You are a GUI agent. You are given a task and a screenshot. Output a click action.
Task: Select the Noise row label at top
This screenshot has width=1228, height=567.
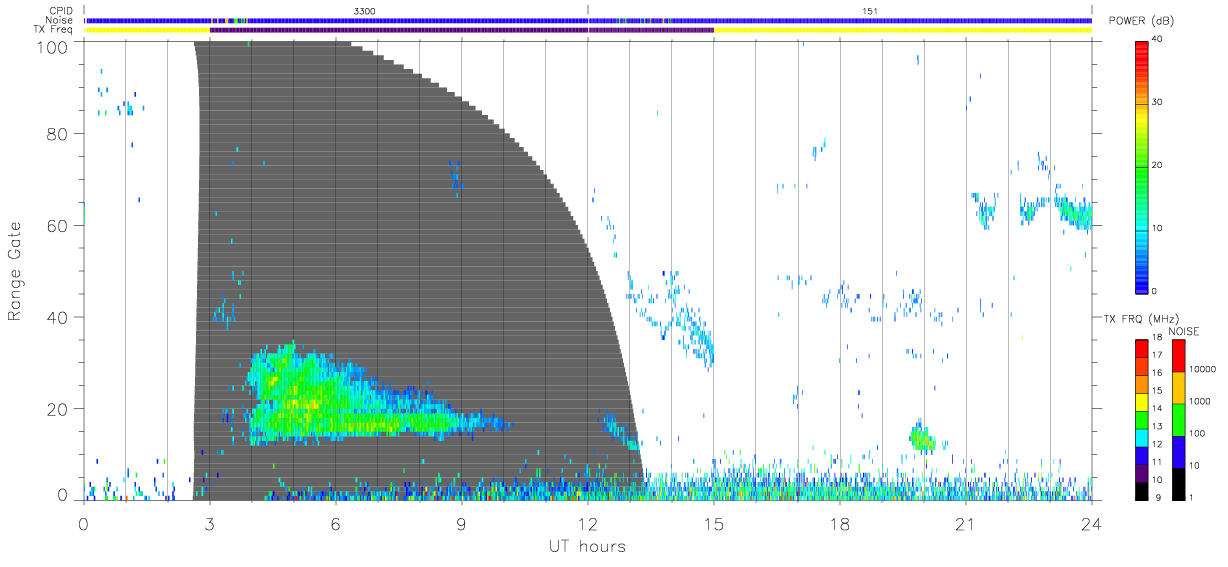point(62,20)
